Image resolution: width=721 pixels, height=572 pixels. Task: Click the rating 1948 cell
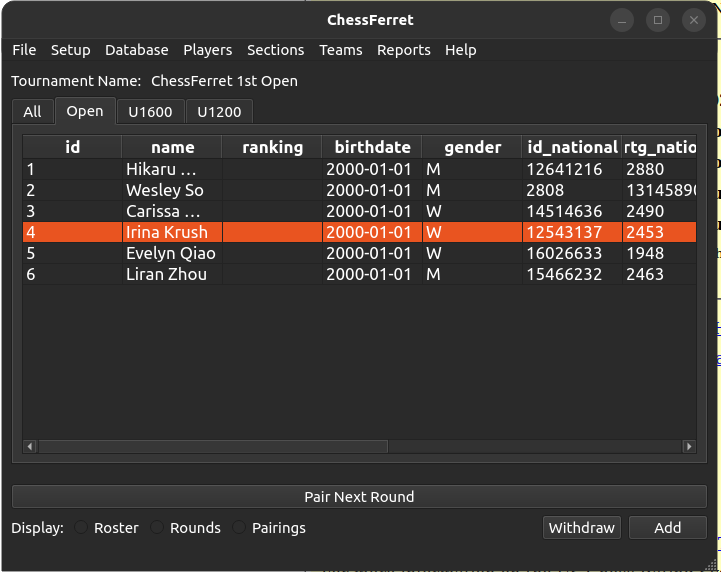[659, 253]
